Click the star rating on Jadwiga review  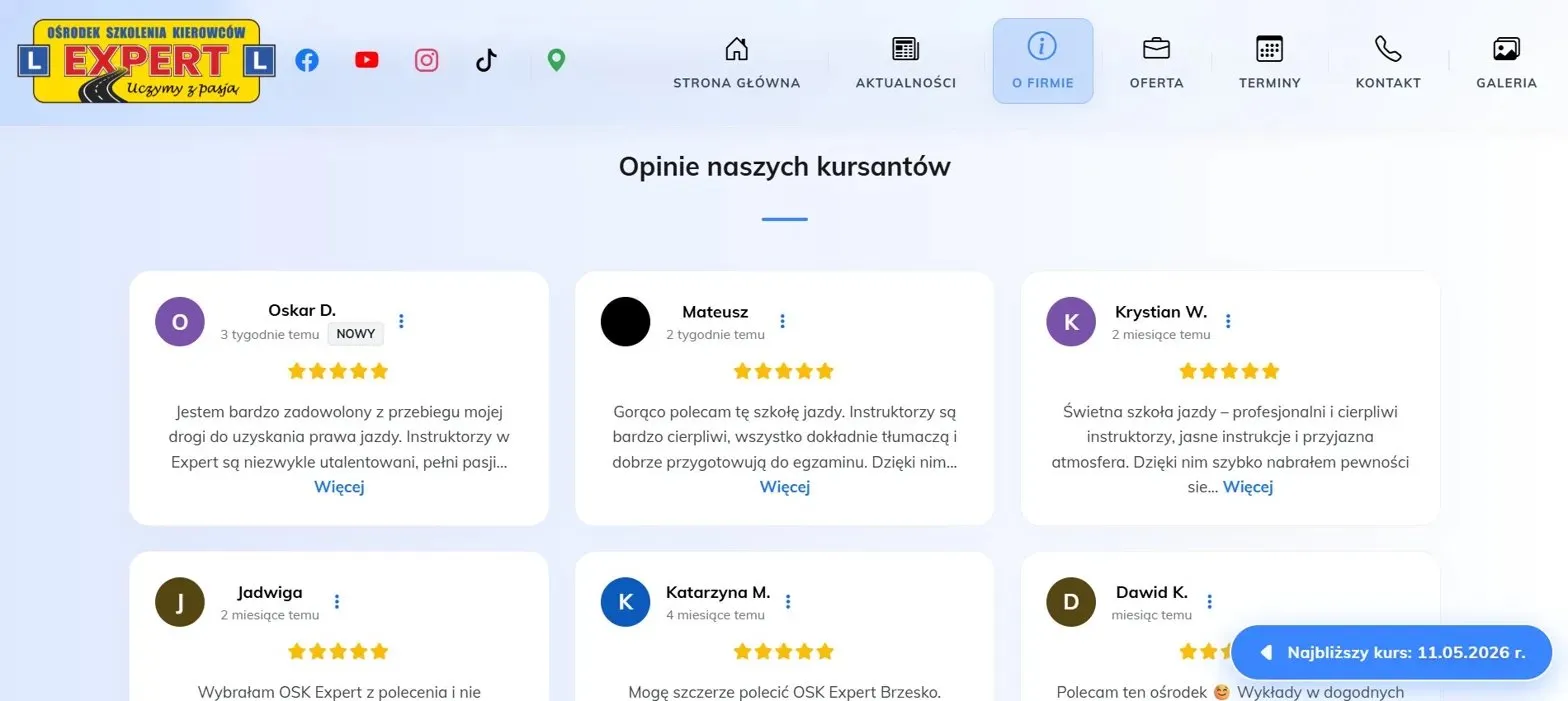coord(338,652)
